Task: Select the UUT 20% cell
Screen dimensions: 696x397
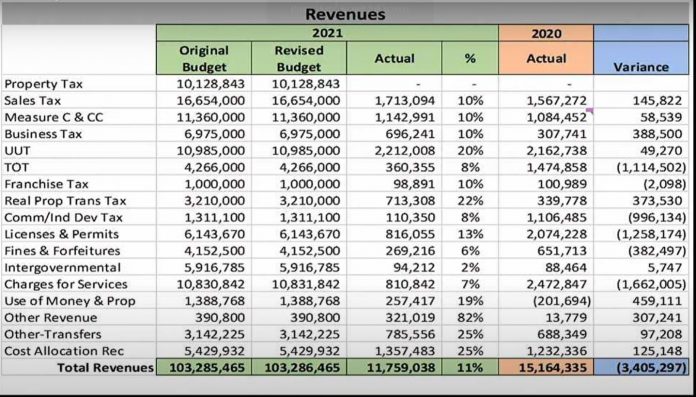Action: pyautogui.click(x=470, y=151)
